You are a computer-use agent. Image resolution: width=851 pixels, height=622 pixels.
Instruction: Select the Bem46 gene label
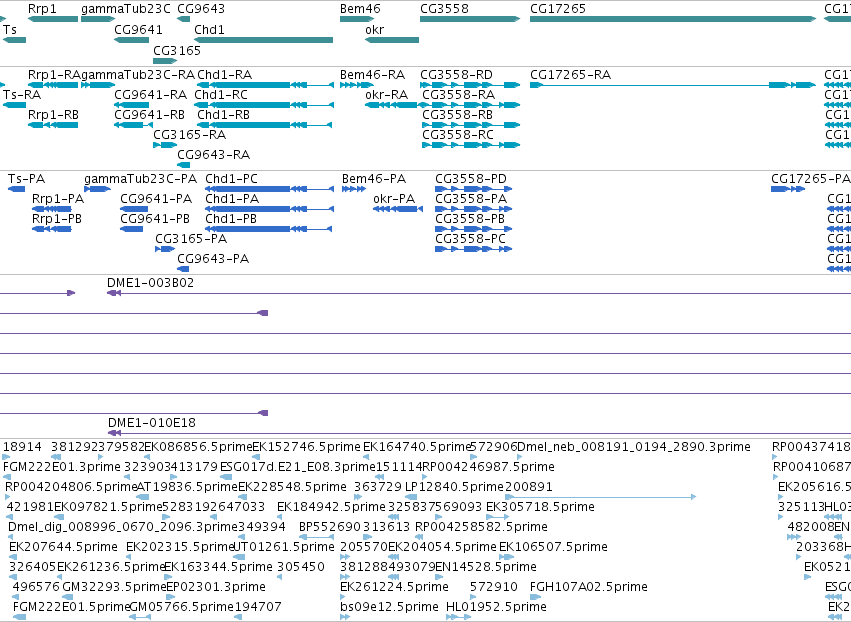pos(360,9)
